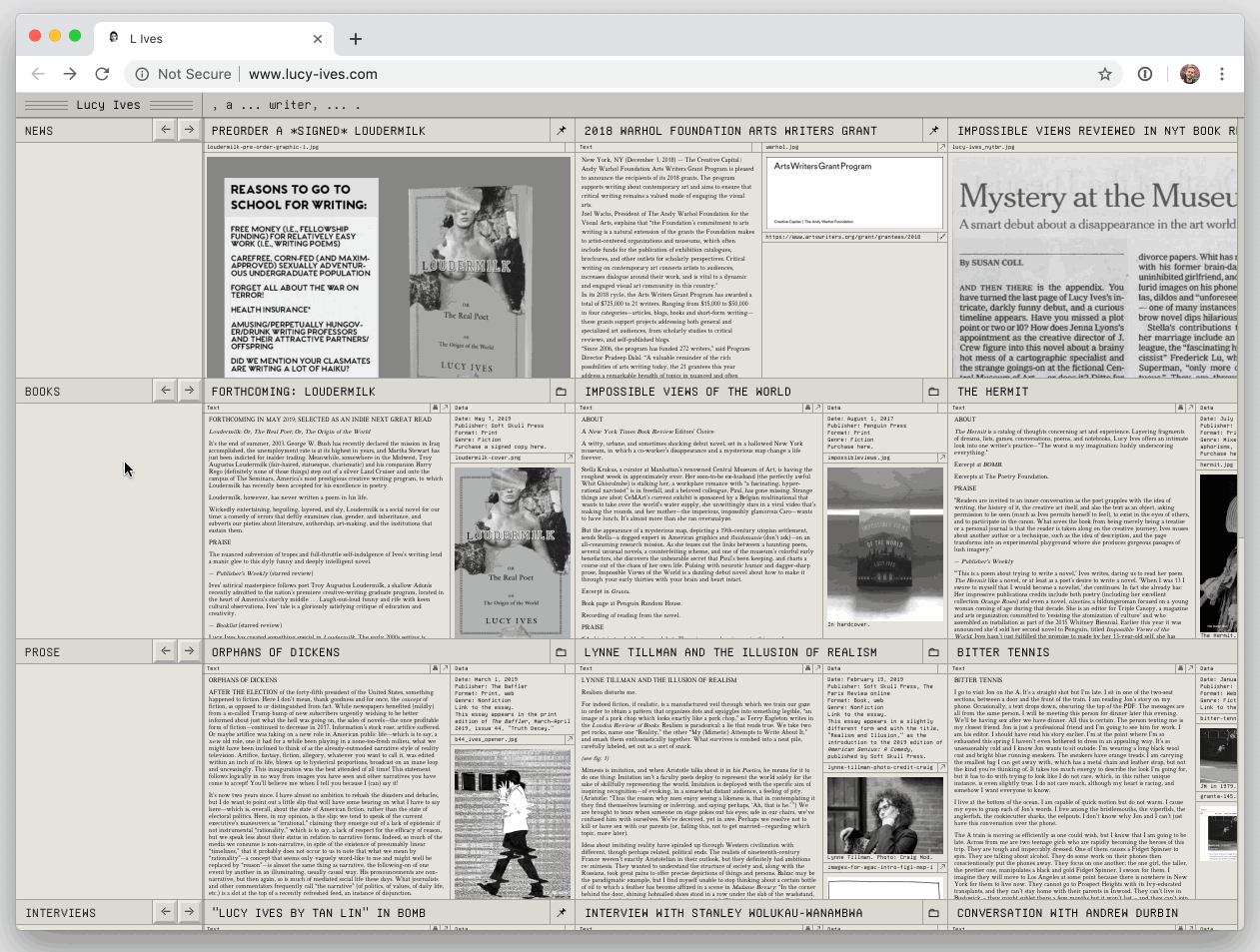
Task: Select the INTERVIEWS section label
Action: (x=61, y=913)
